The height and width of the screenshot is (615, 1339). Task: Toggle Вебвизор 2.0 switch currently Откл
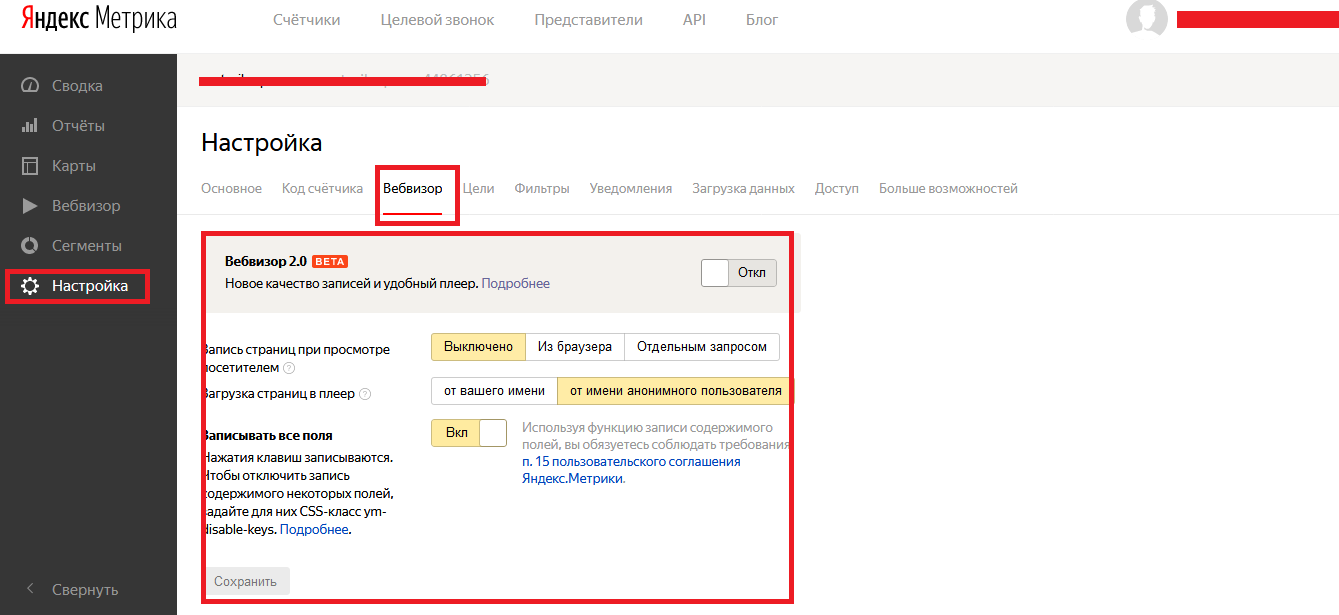[739, 273]
